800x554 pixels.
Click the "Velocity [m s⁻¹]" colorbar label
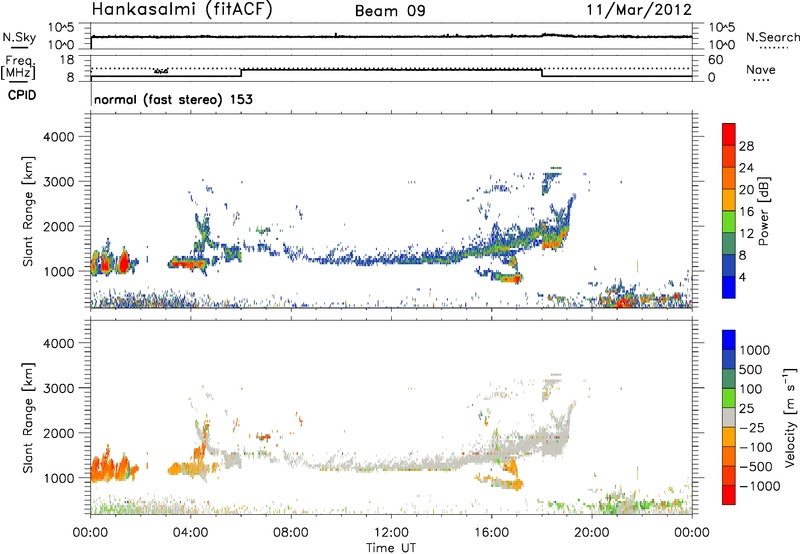tap(790, 417)
